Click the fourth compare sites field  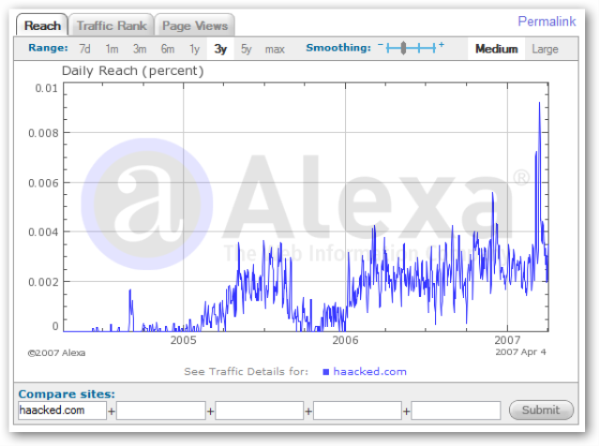357,410
